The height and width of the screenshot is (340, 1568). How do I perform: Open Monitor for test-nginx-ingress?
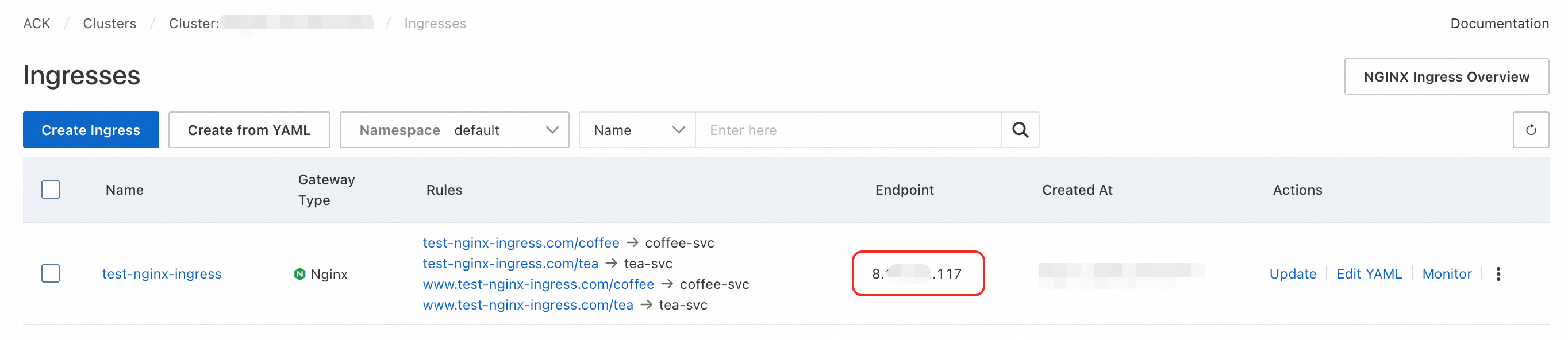(1446, 274)
